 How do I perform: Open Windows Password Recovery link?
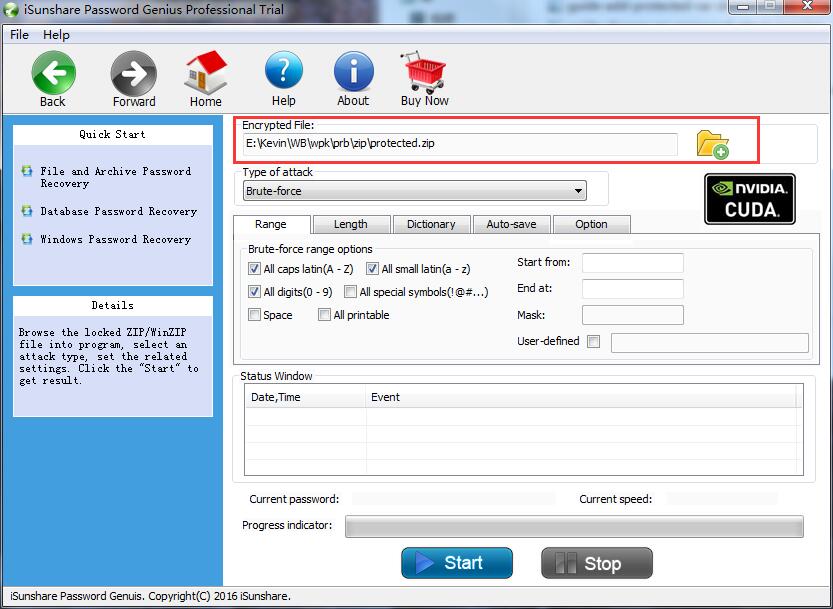tap(115, 239)
